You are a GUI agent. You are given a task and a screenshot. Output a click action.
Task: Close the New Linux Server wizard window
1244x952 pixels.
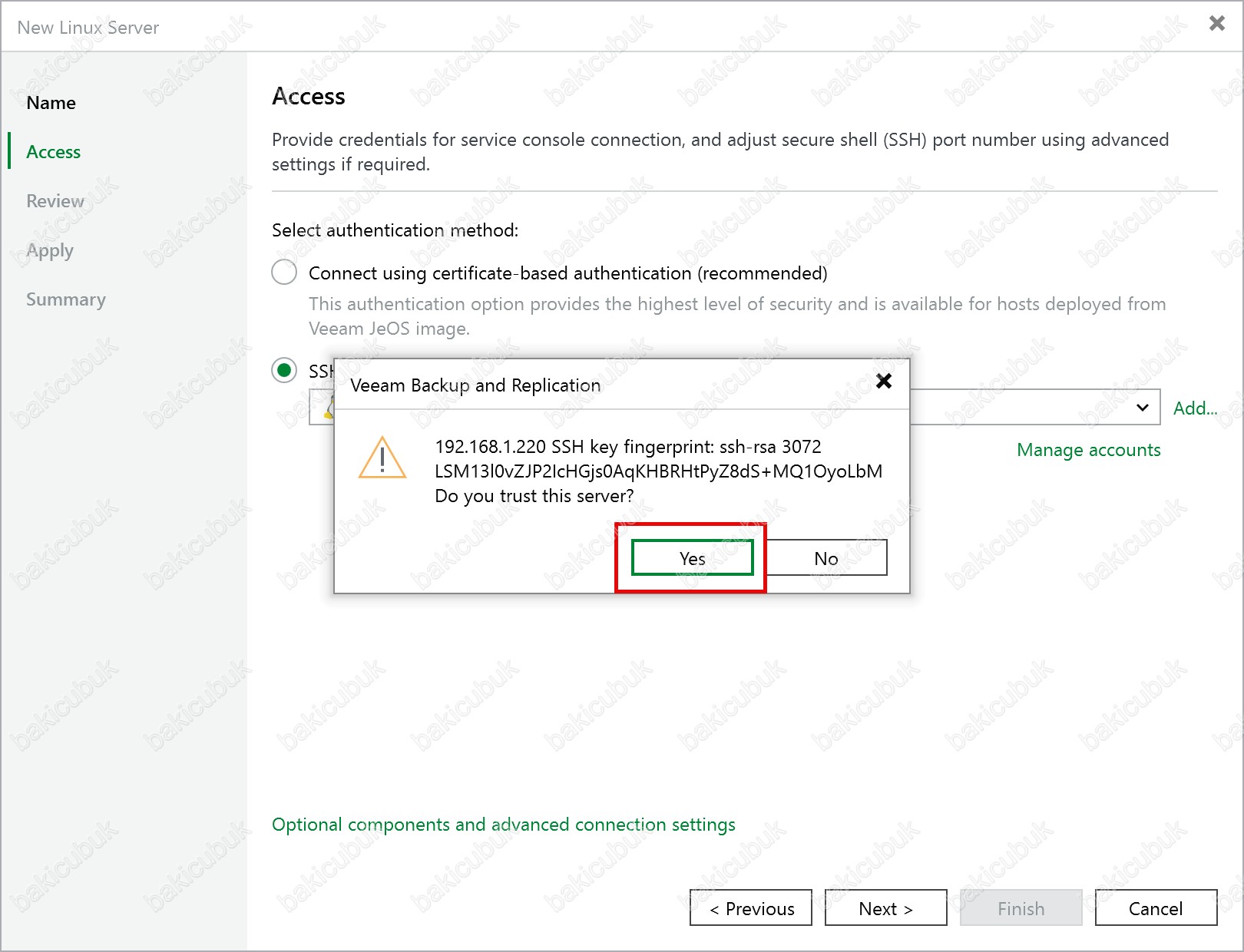(1216, 23)
